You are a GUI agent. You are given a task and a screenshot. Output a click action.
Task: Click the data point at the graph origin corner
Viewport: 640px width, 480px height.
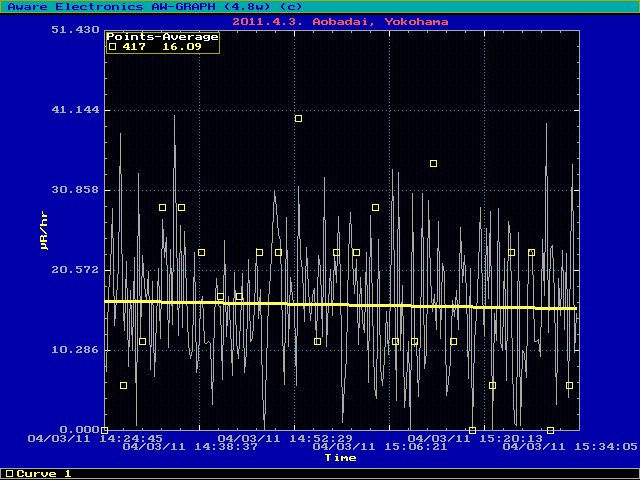pos(104,430)
